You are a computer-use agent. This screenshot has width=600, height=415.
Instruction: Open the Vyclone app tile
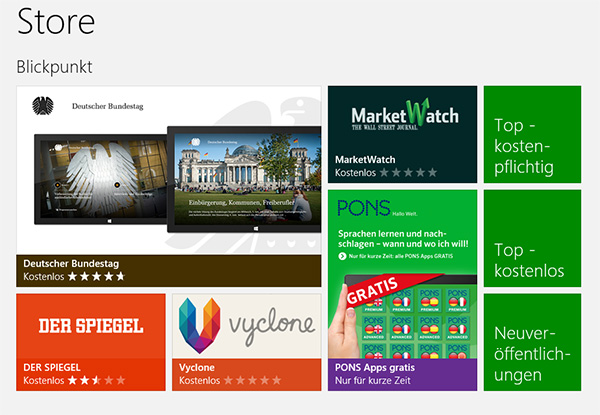pyautogui.click(x=247, y=342)
